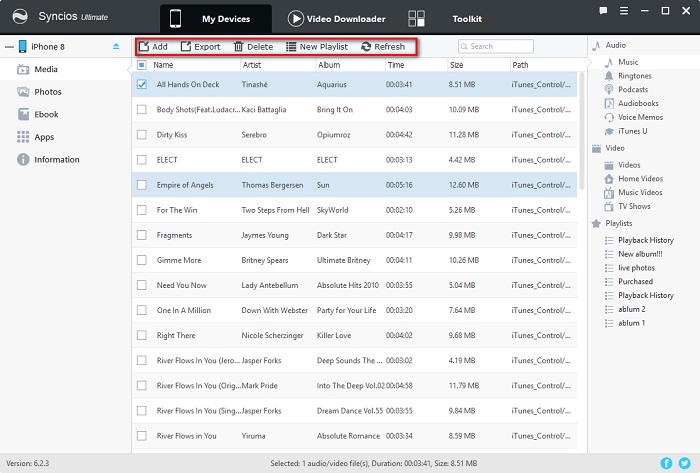Image resolution: width=700 pixels, height=473 pixels.
Task: Click the Audio section header
Action: pyautogui.click(x=615, y=45)
